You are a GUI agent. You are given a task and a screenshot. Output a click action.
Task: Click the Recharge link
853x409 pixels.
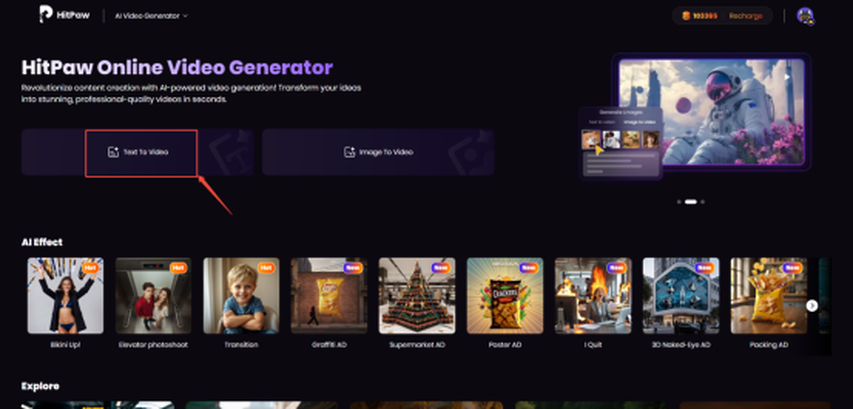pyautogui.click(x=746, y=16)
